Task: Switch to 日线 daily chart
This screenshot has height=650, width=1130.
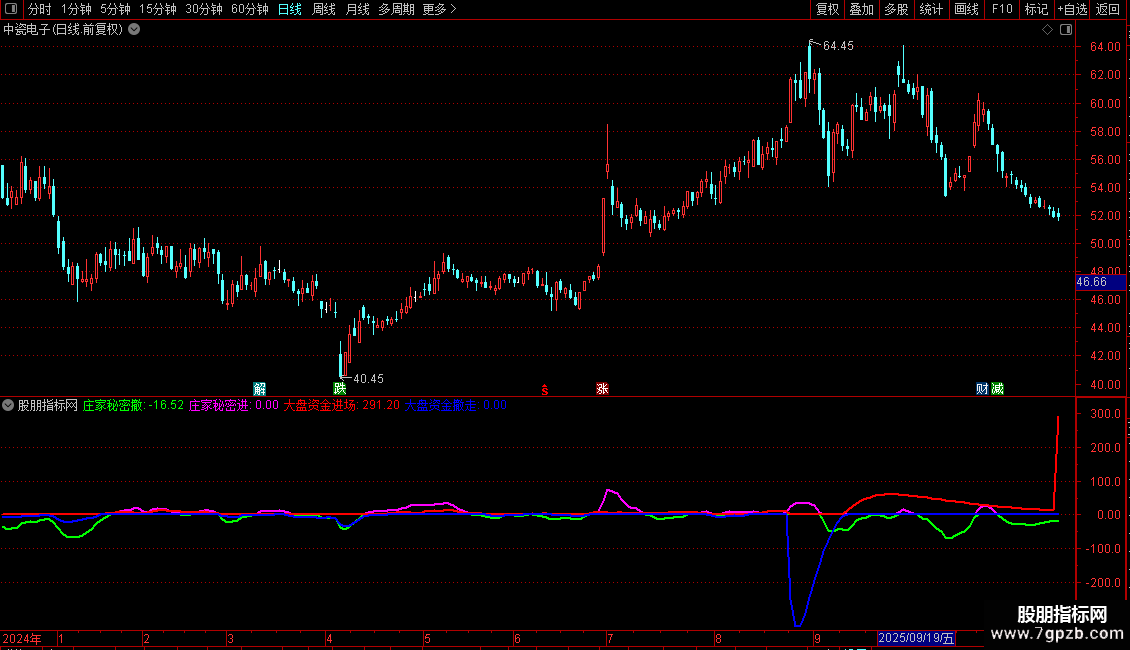Action: tap(290, 9)
